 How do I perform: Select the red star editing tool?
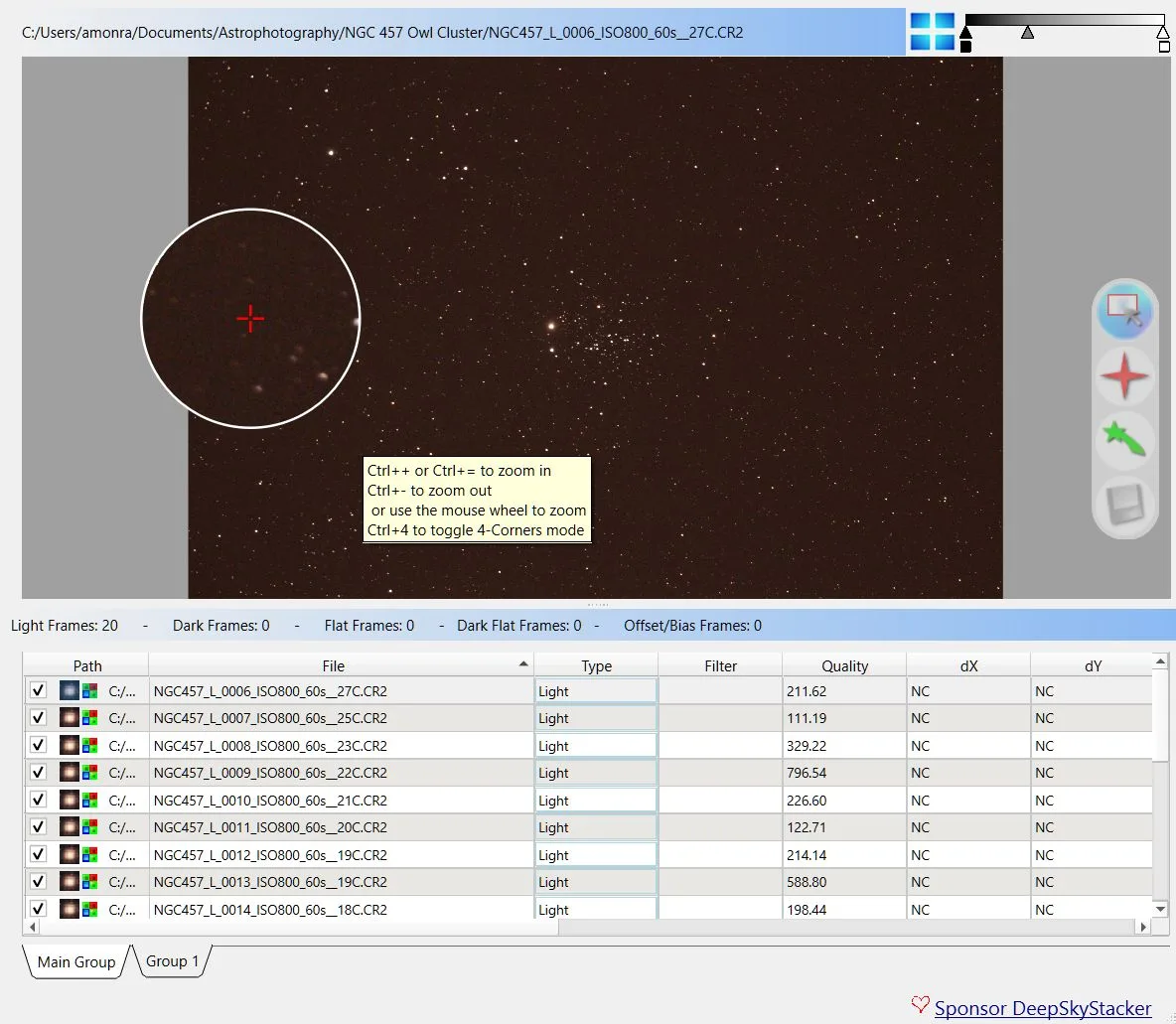(1123, 375)
